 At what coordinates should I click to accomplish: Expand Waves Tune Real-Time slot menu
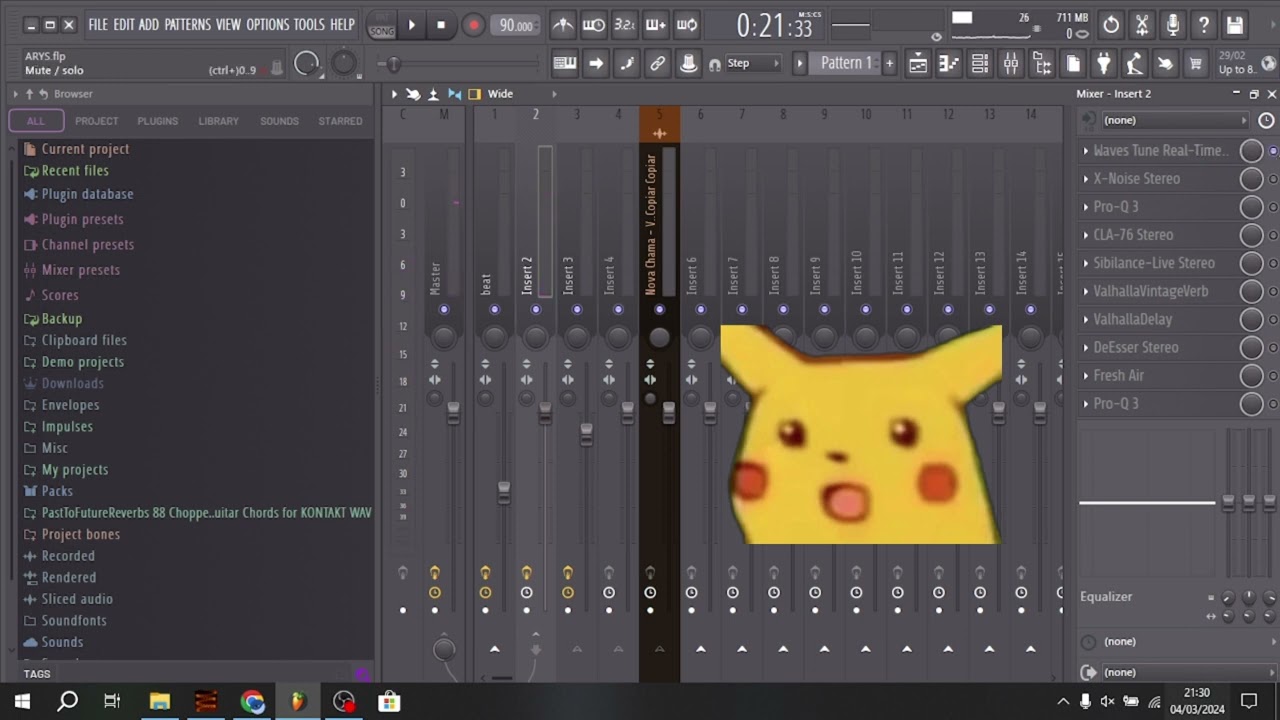click(1086, 151)
